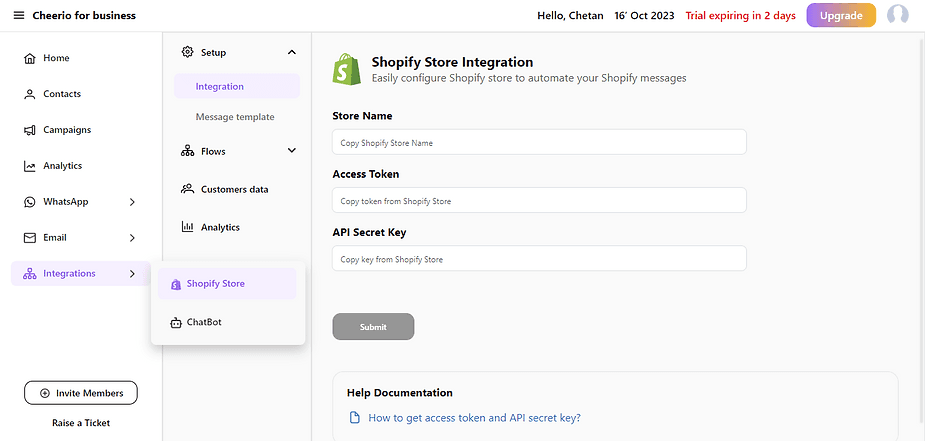Click the Setup gear icon

click(187, 52)
